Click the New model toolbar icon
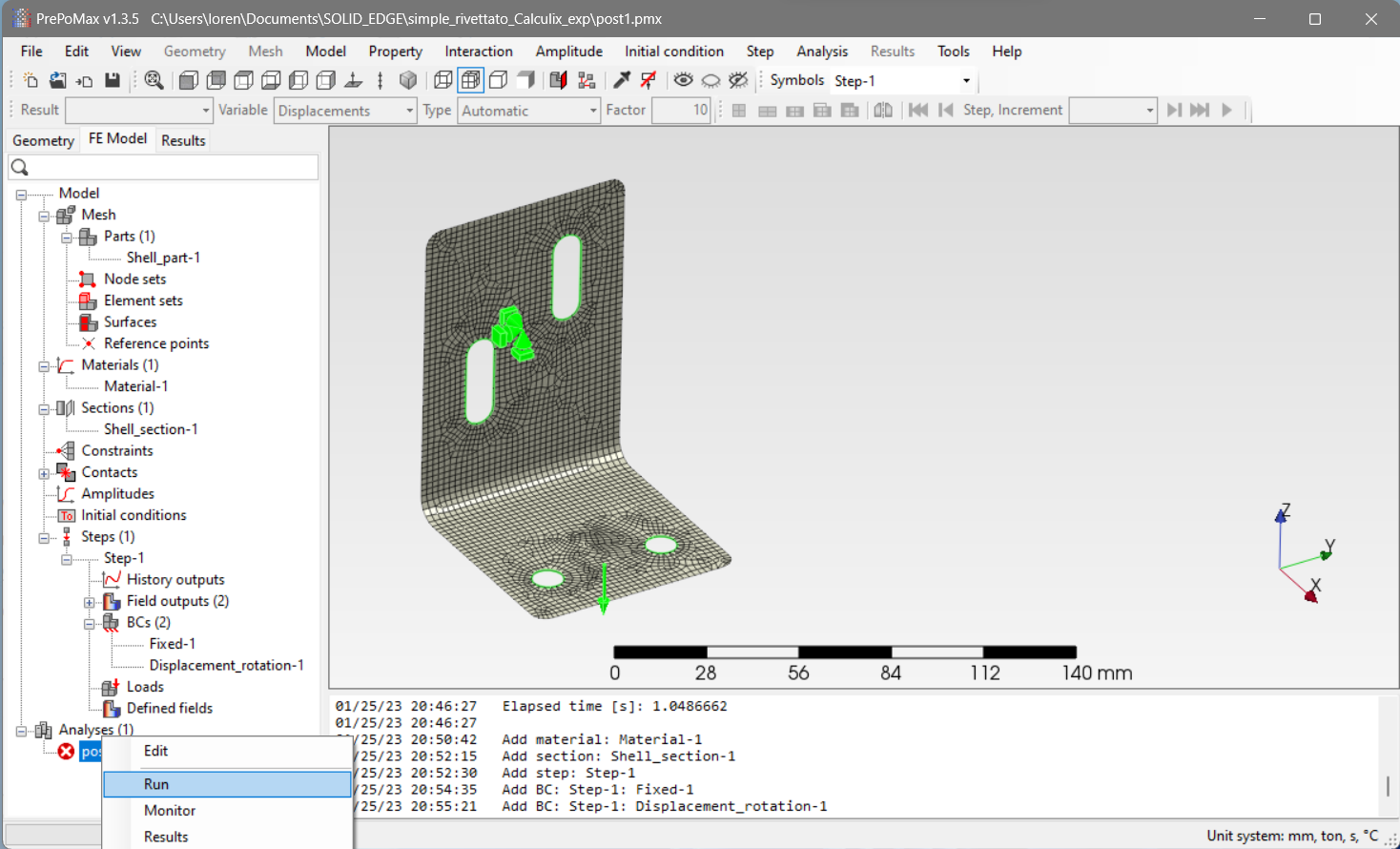The width and height of the screenshot is (1400, 849). 31,81
